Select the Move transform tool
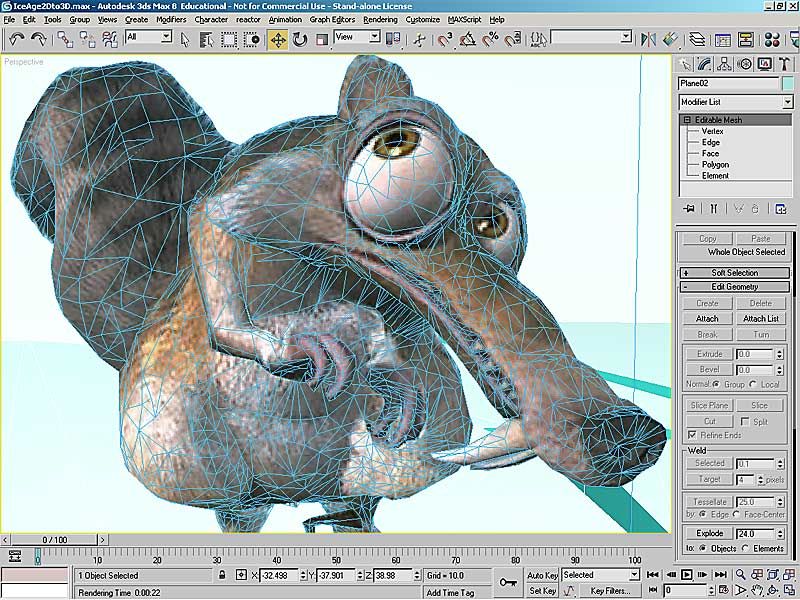 (278, 39)
